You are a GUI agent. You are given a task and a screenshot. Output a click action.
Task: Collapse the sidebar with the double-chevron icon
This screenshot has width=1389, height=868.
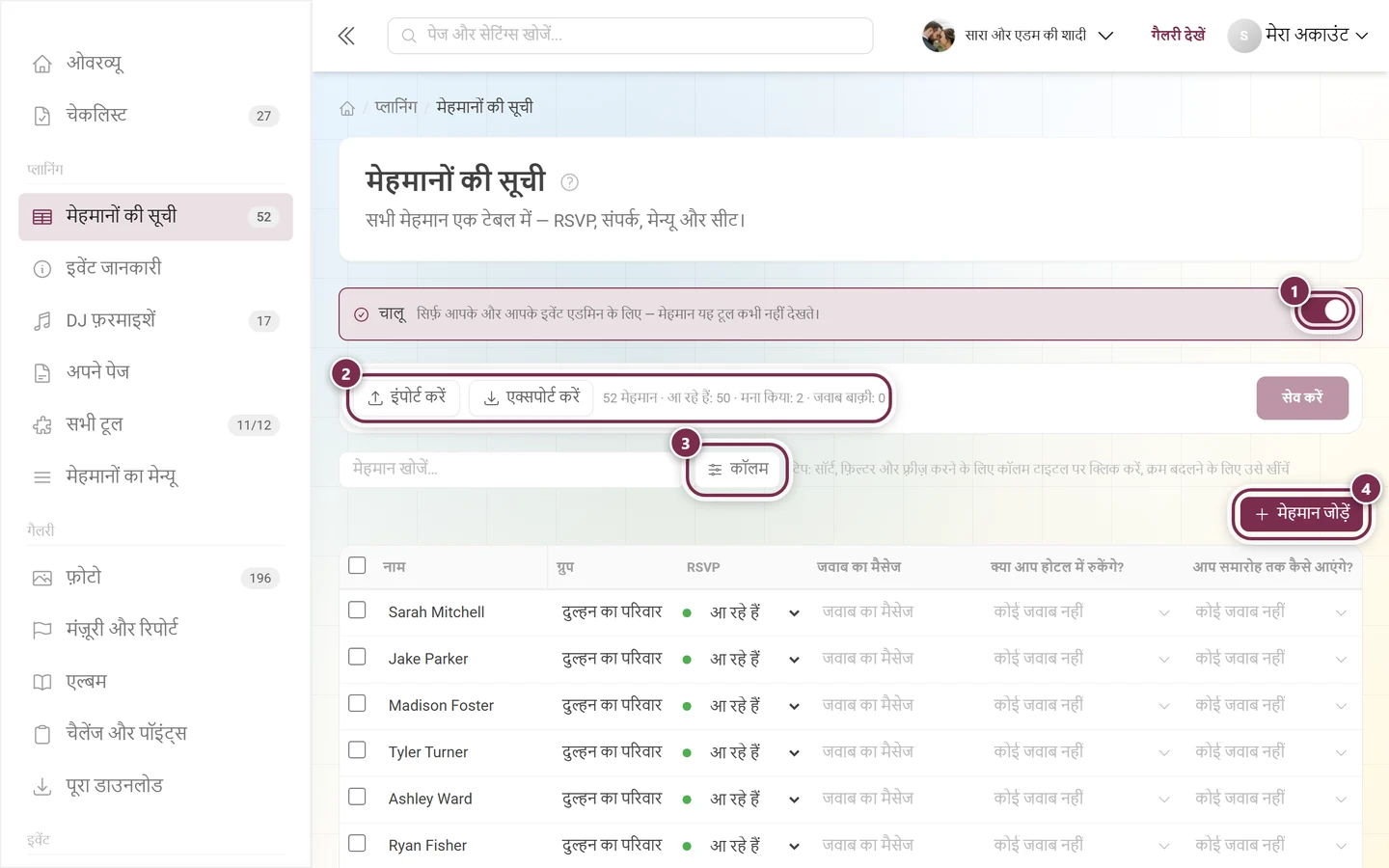click(x=346, y=36)
